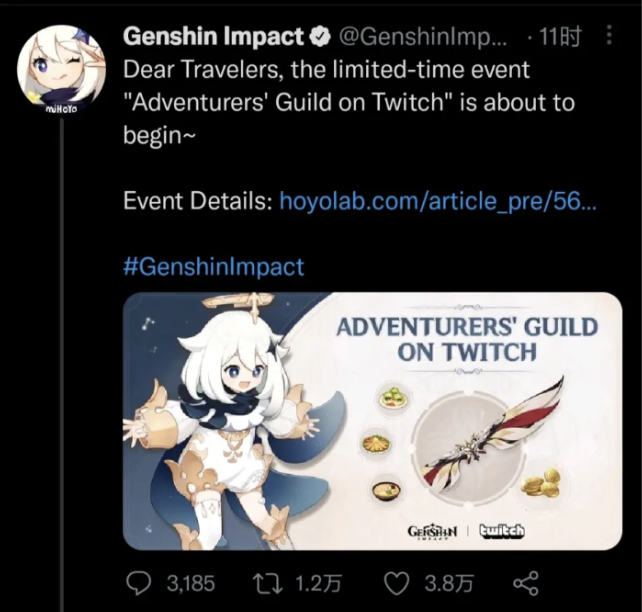Viewport: 642px width, 612px height.
Task: Click the Twitch logo in the banner
Action: click(502, 531)
